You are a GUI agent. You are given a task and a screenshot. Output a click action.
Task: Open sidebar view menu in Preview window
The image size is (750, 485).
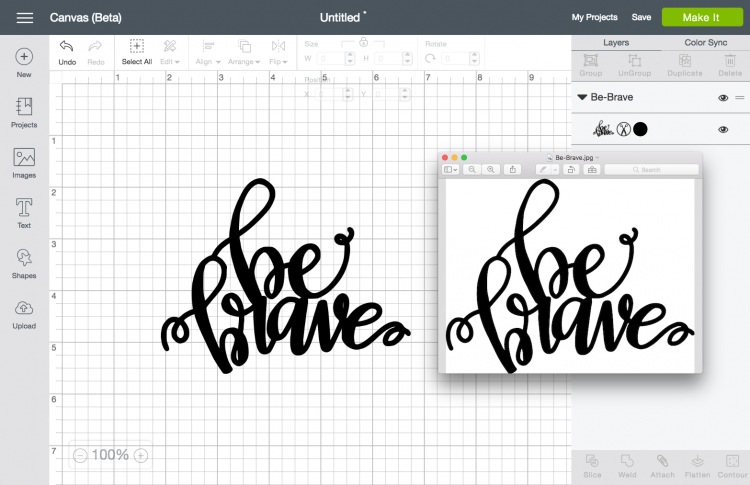point(450,169)
